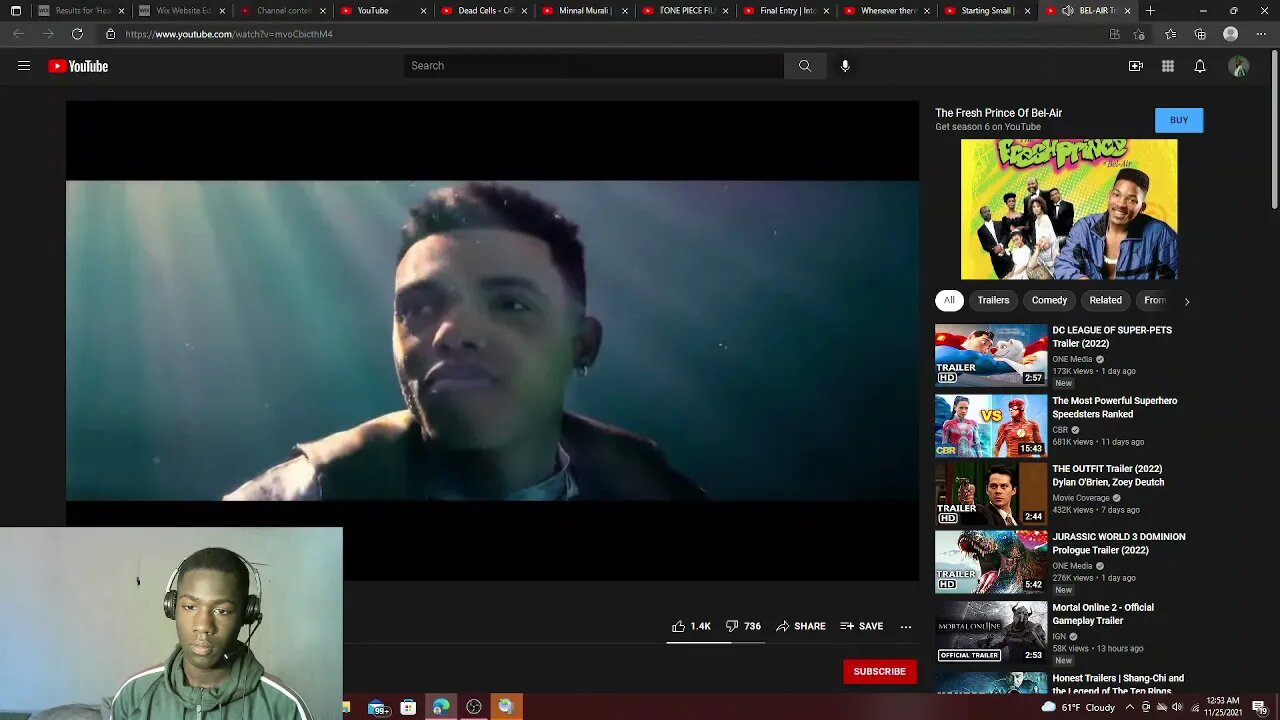The image size is (1280, 720).
Task: Close the BEL-AIR tab
Action: tap(1128, 11)
